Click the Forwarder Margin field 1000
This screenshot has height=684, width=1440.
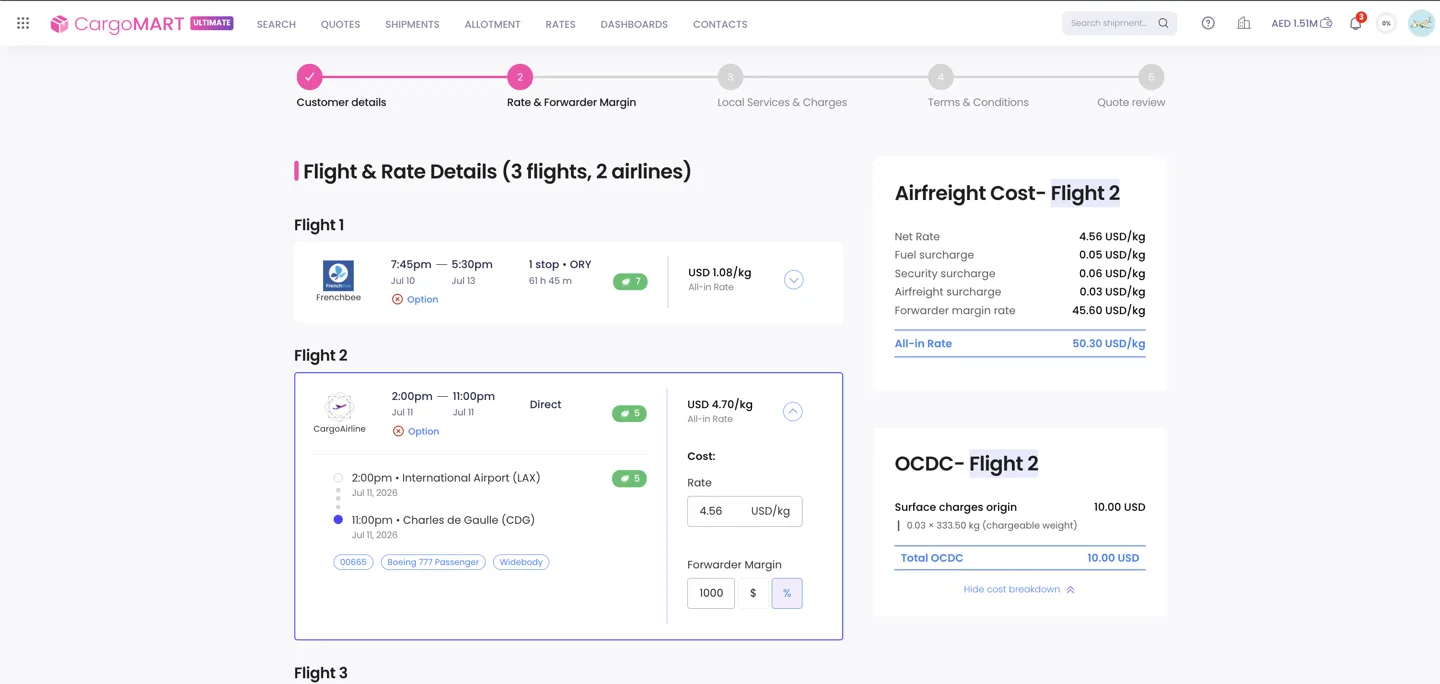point(711,593)
